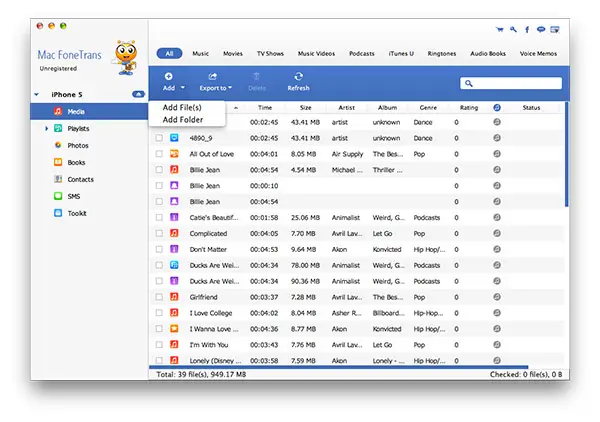The image size is (600, 422).
Task: Check the box for I Wanna Love
Action: click(159, 328)
